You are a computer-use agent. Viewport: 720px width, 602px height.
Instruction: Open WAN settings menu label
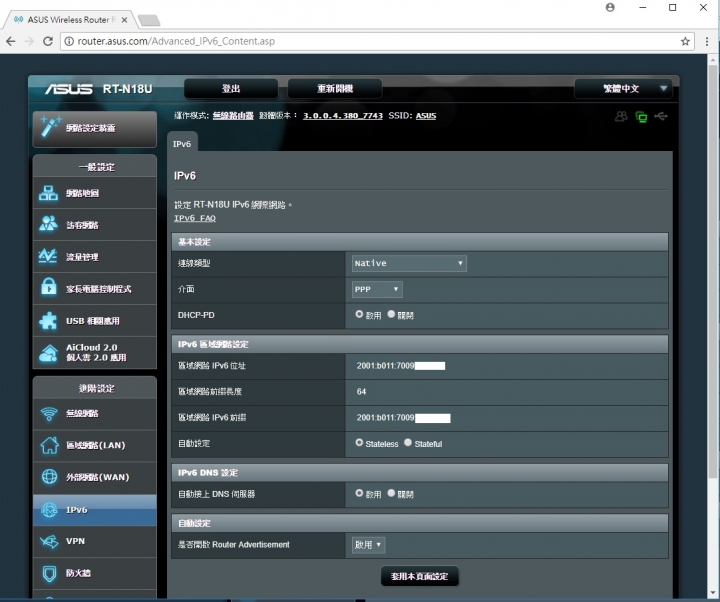98,477
